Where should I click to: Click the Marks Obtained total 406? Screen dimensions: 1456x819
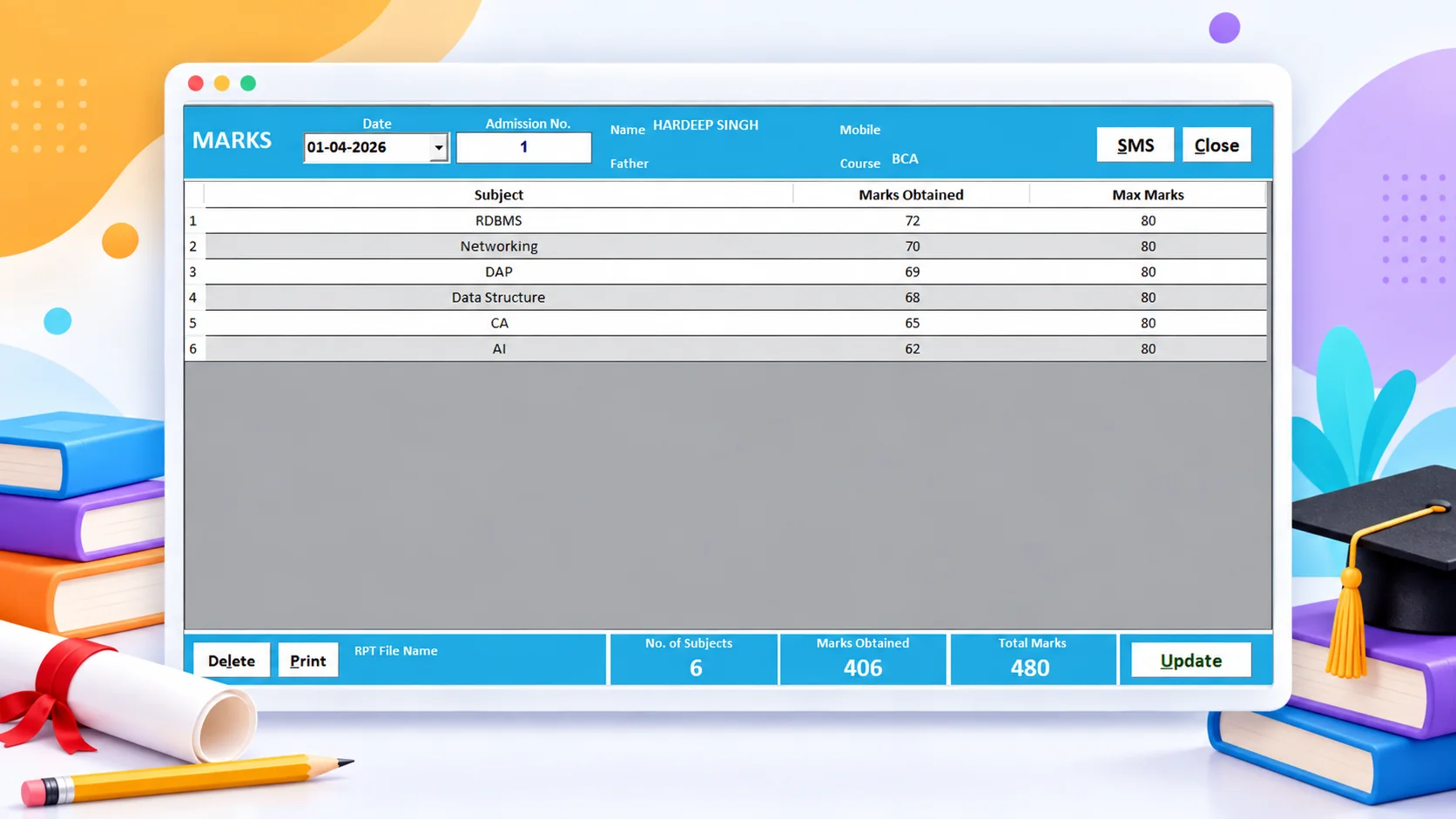pyautogui.click(x=862, y=668)
